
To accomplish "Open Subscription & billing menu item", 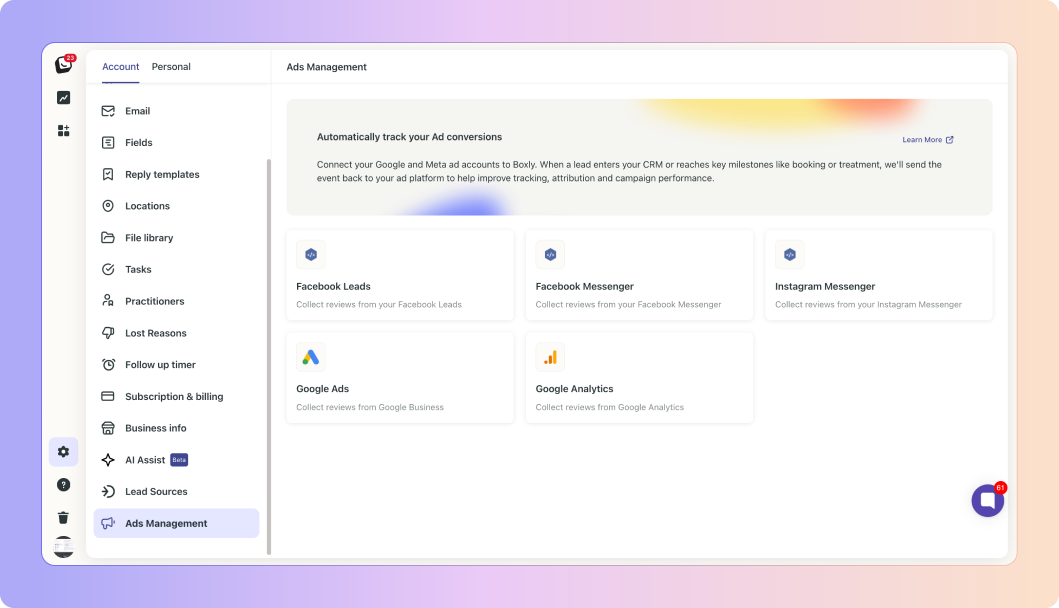I will [x=176, y=397].
